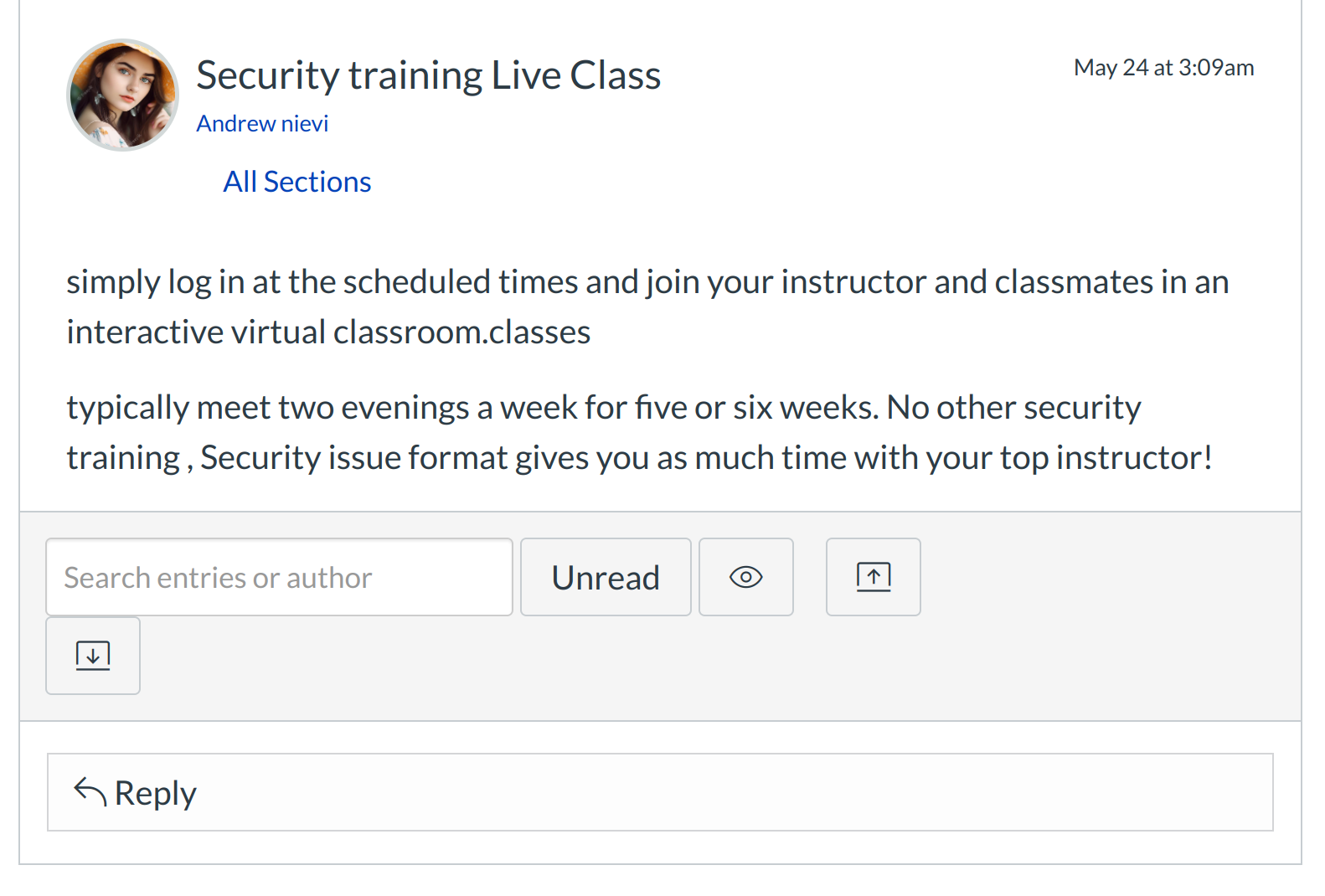Collapse all replies with the up-arrow icon

pyautogui.click(x=873, y=577)
